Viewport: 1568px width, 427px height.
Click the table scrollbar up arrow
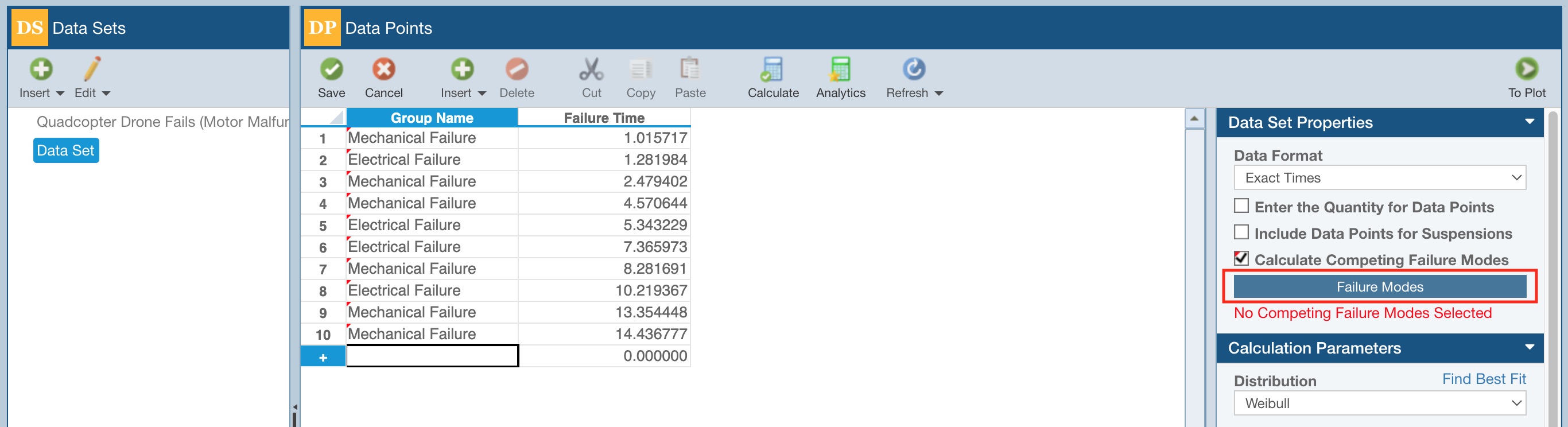1194,119
